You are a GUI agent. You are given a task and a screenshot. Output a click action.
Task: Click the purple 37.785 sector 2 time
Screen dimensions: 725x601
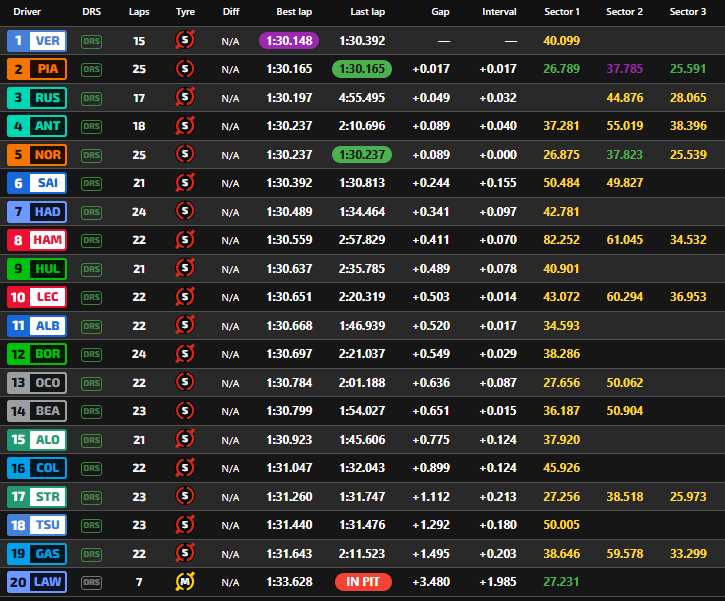(625, 70)
